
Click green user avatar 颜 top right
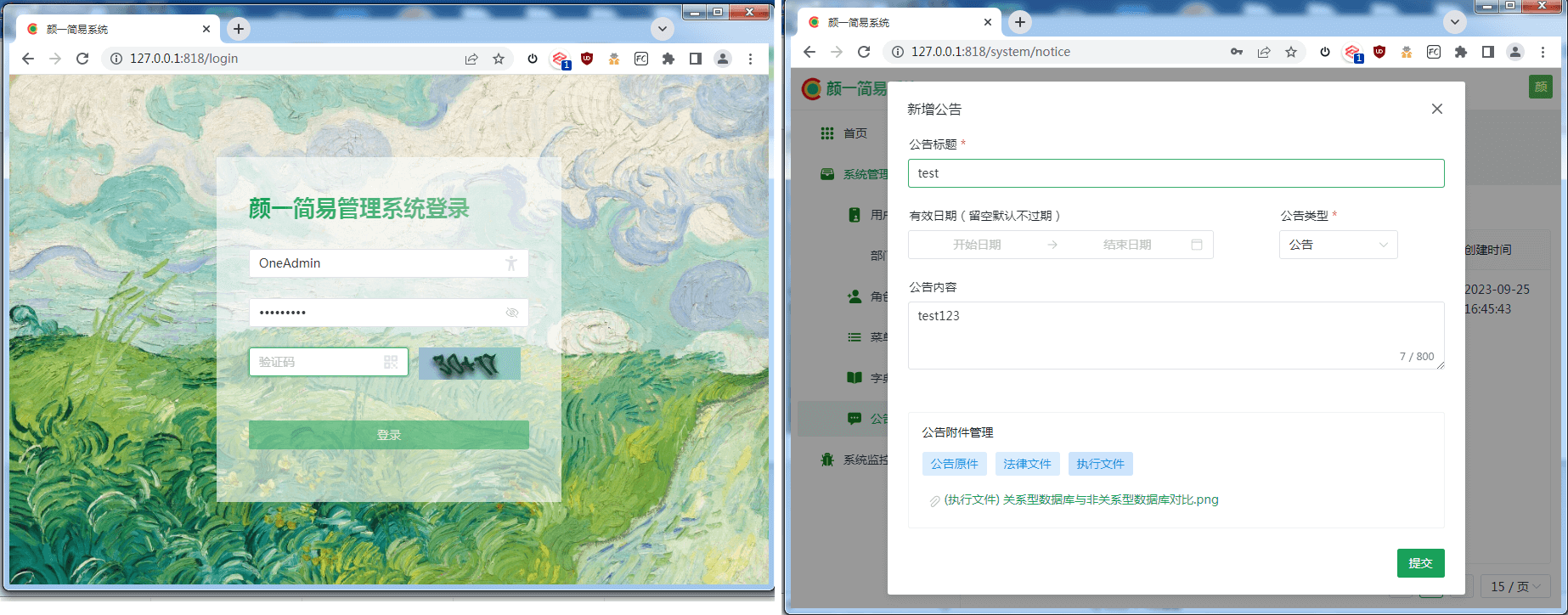(1541, 87)
